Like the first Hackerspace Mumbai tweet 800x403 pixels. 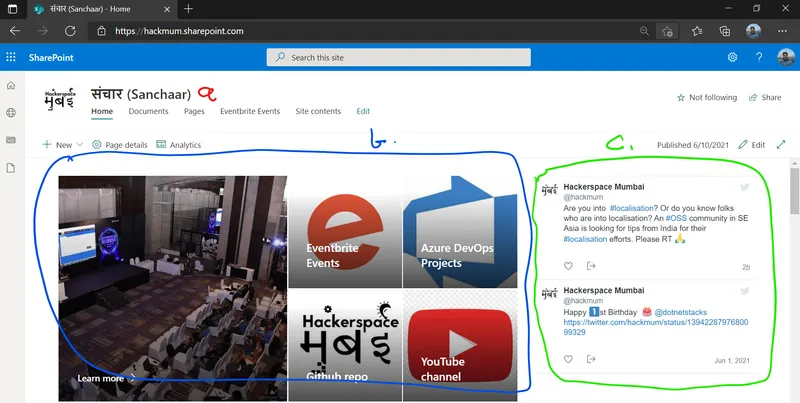pos(569,266)
